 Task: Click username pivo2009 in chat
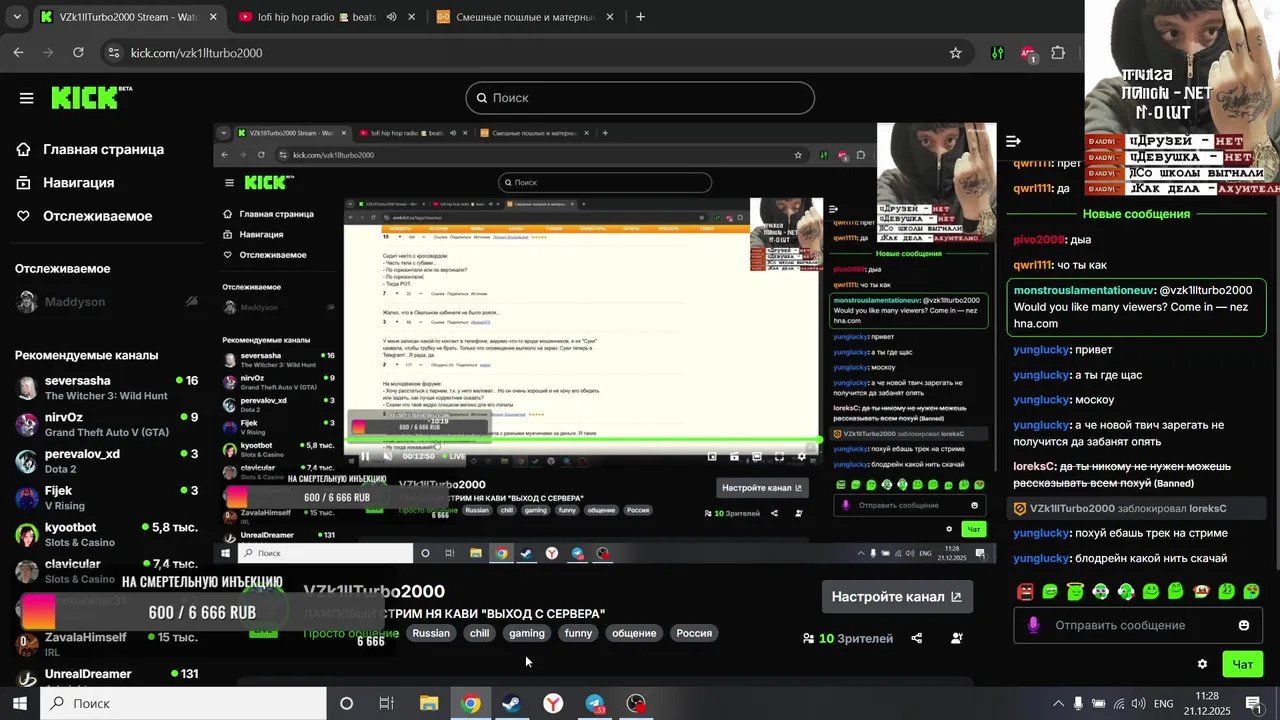point(1039,240)
